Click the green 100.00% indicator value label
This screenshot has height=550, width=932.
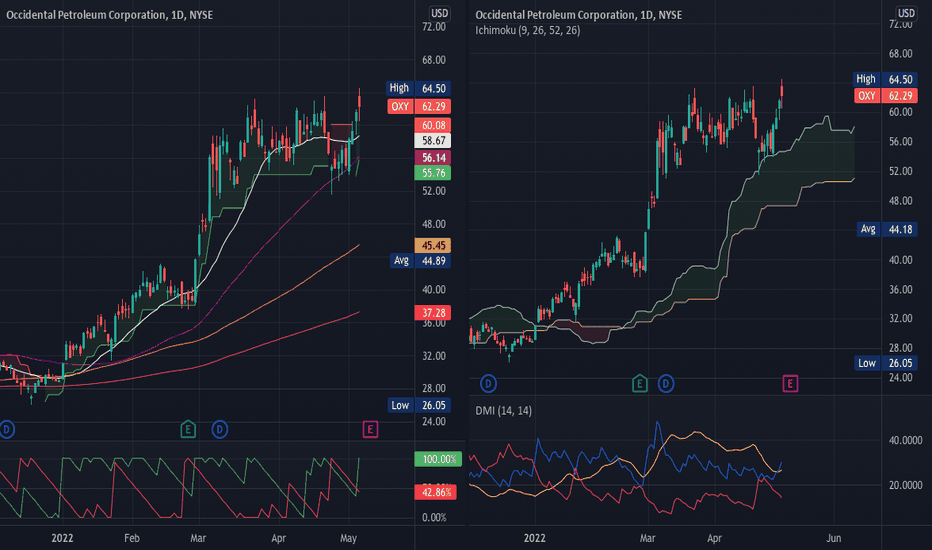pos(438,459)
